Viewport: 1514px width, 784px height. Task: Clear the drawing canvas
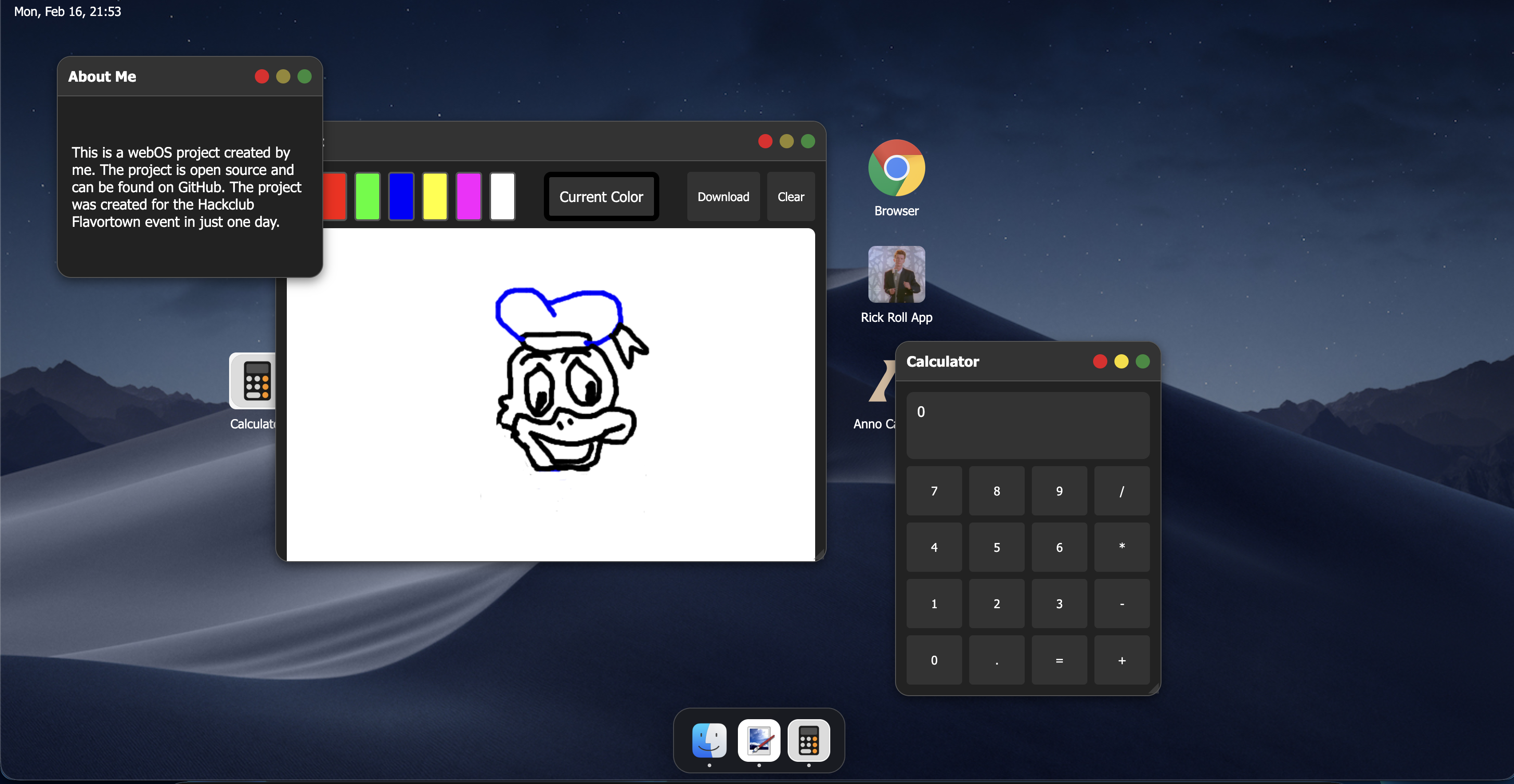pyautogui.click(x=790, y=197)
